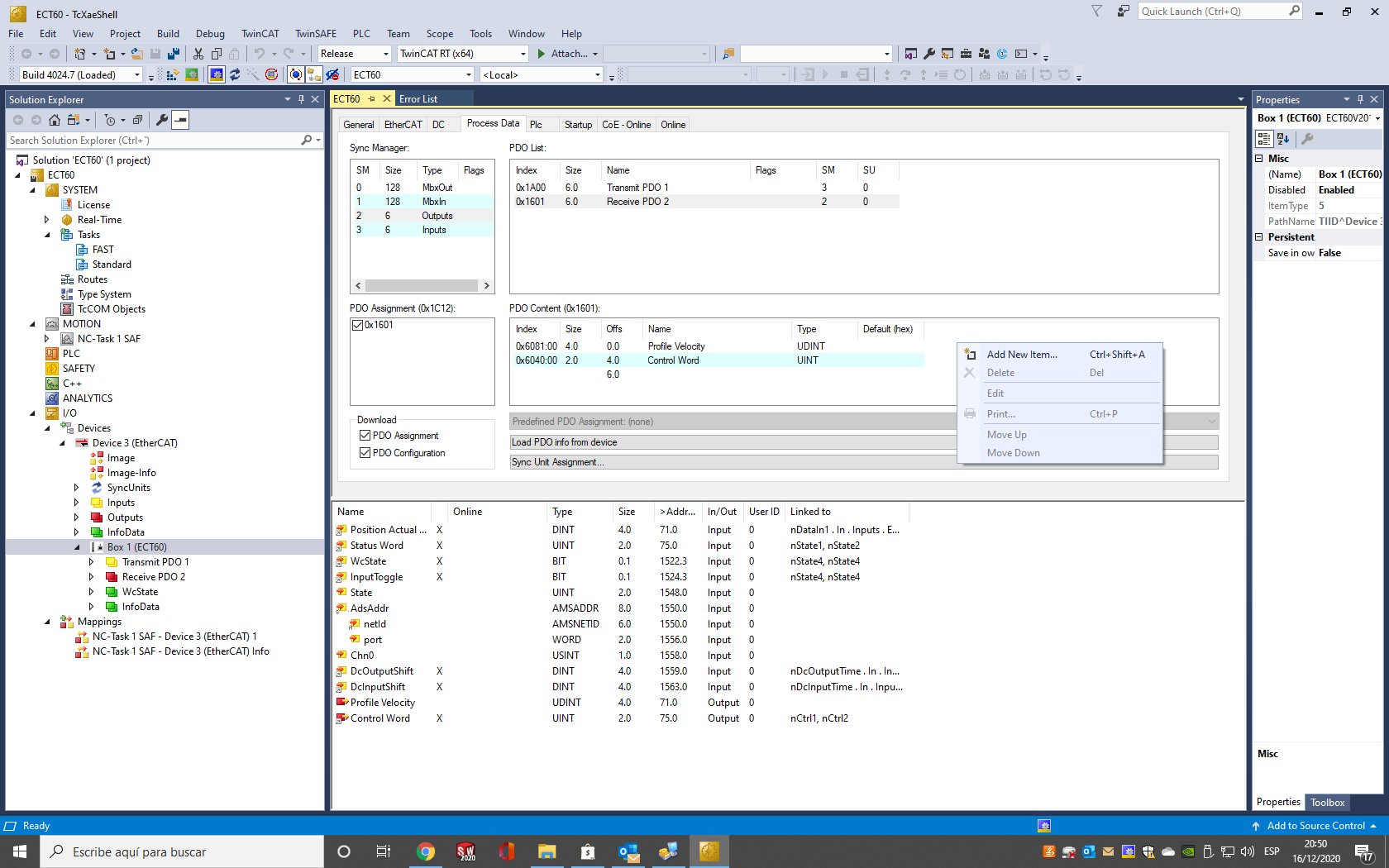The height and width of the screenshot is (868, 1389).
Task: Toggle the 0x1601 PDO Assignment checkbox
Action: point(358,326)
